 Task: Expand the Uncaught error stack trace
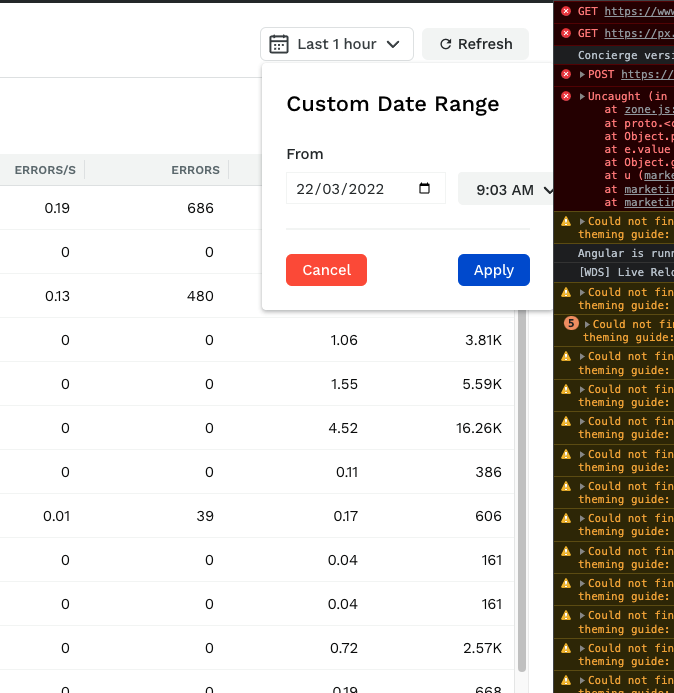coord(583,96)
